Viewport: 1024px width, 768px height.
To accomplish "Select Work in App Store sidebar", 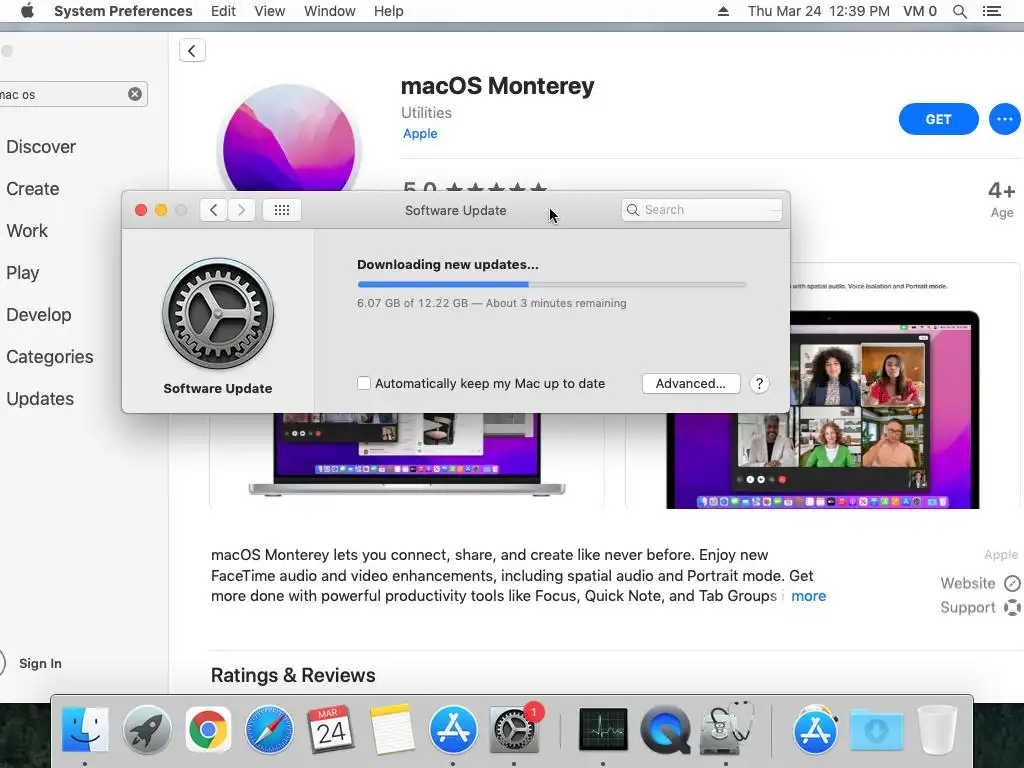I will point(27,231).
